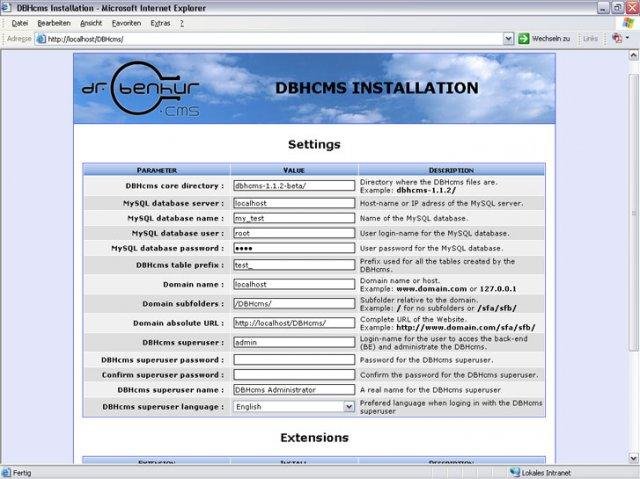Click the Description column header
This screenshot has height=479, width=640.
[x=451, y=170]
